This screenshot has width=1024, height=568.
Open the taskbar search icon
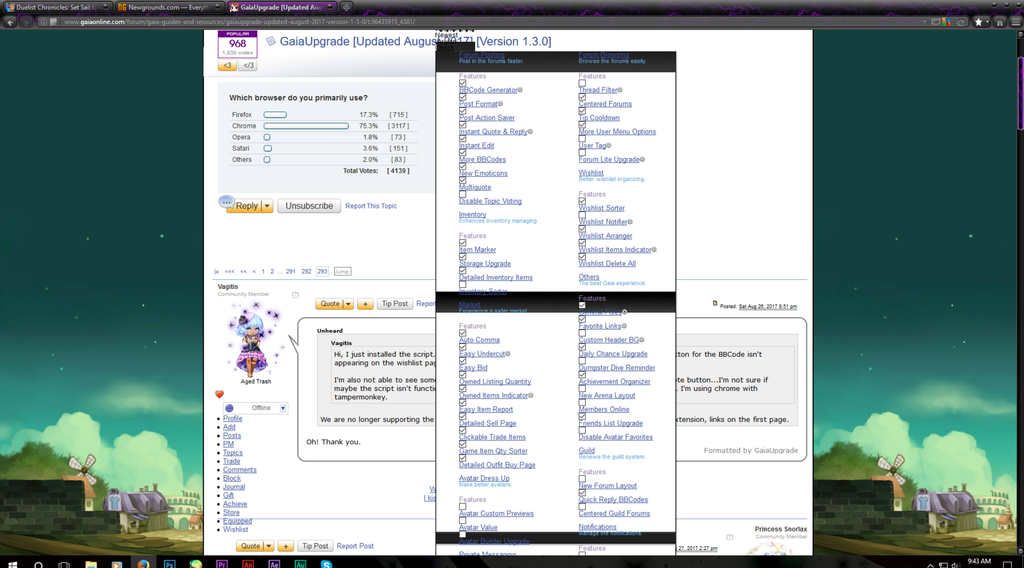point(38,563)
